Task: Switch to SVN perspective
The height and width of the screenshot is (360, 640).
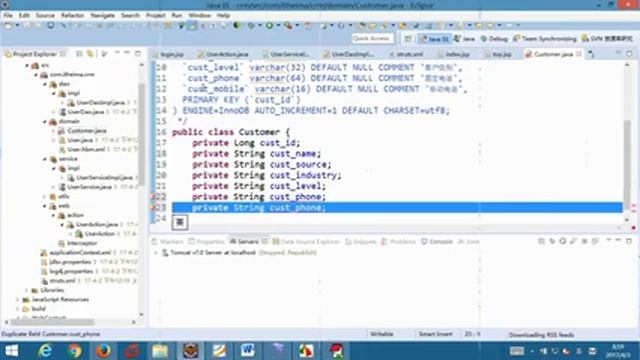Action: coord(607,39)
